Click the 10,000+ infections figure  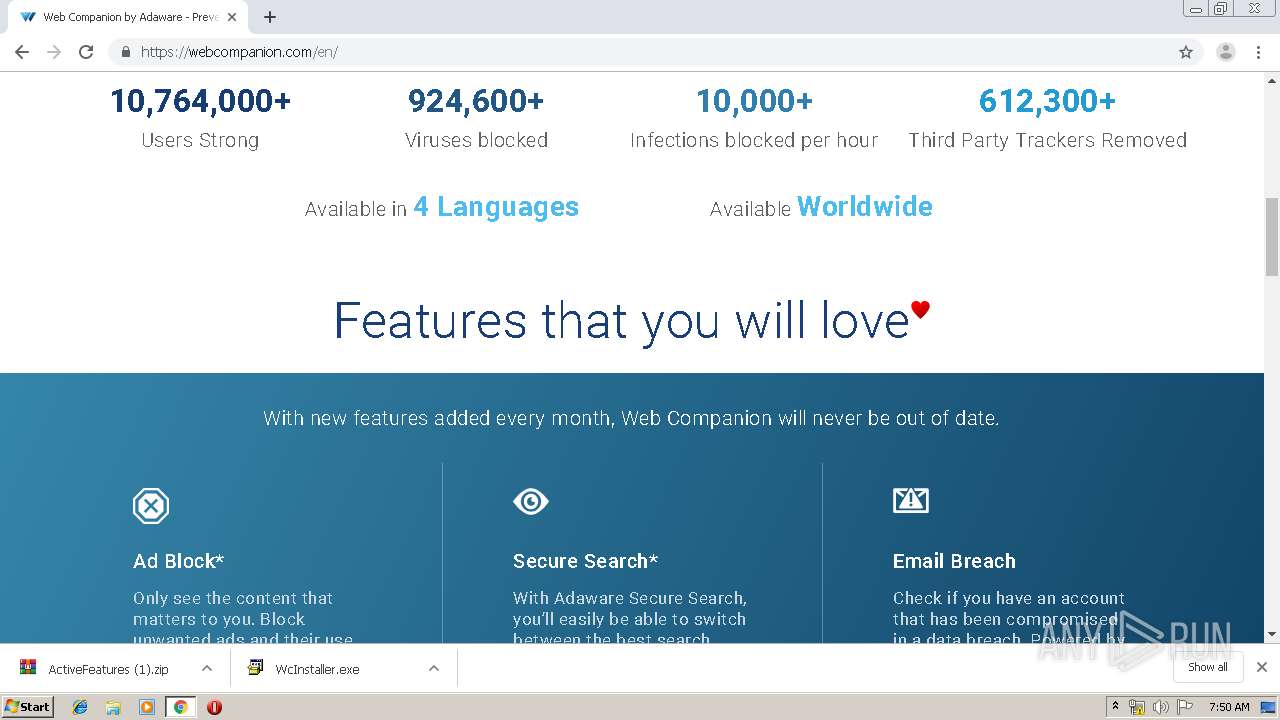tap(754, 101)
